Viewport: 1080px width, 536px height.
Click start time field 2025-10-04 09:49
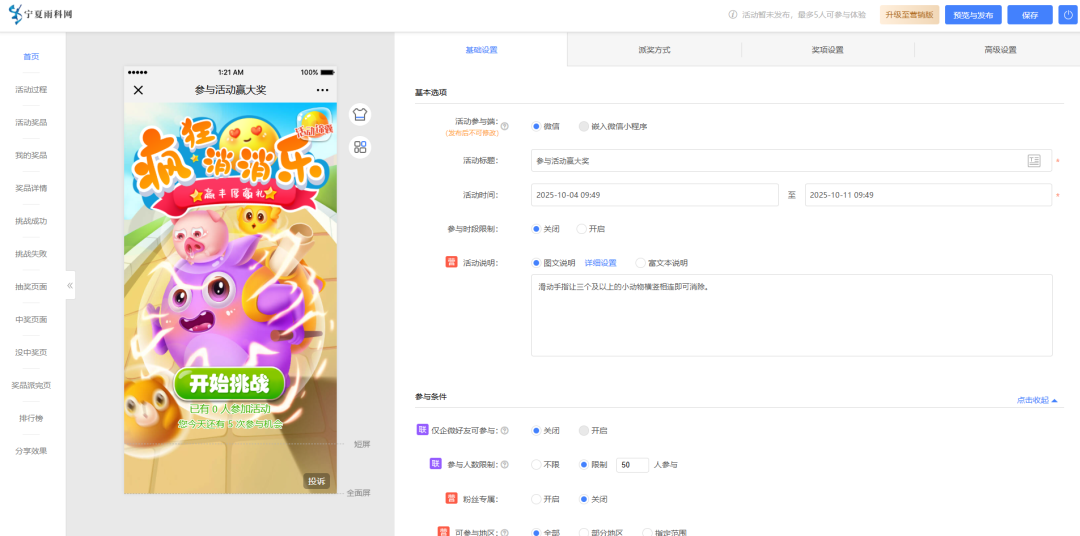point(654,195)
